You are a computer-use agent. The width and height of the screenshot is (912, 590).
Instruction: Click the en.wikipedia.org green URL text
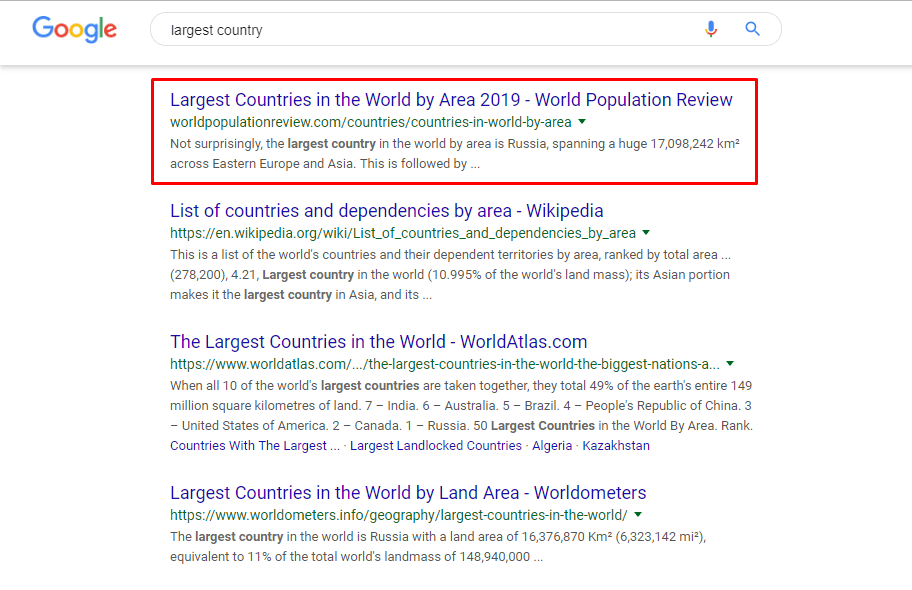(402, 233)
